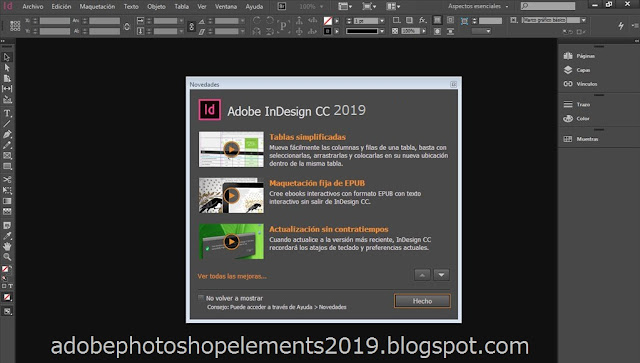The image size is (640, 363).
Task: Click the next features down arrow button
Action: (x=441, y=275)
